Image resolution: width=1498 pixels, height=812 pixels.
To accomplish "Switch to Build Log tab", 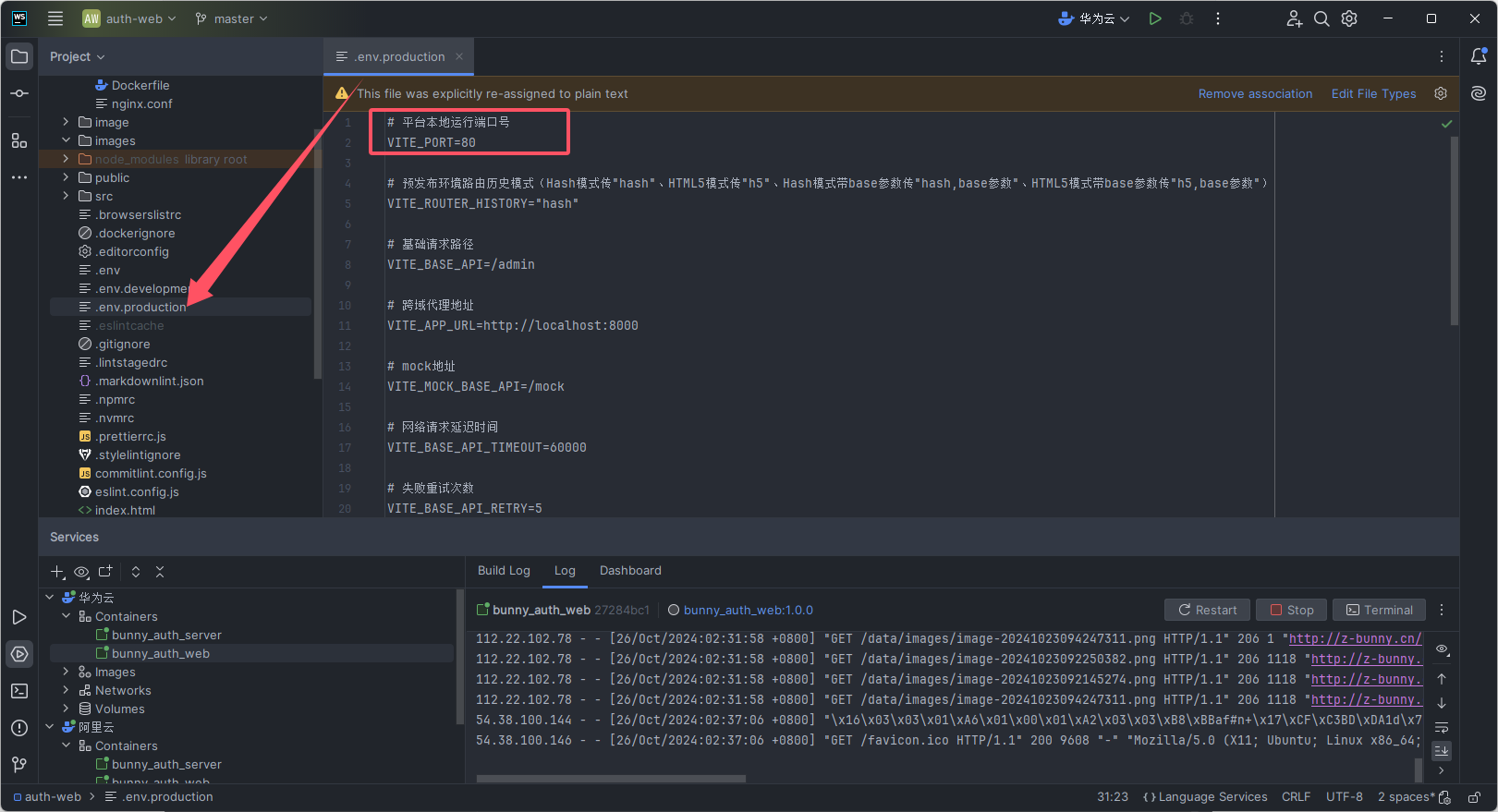I will click(x=504, y=571).
